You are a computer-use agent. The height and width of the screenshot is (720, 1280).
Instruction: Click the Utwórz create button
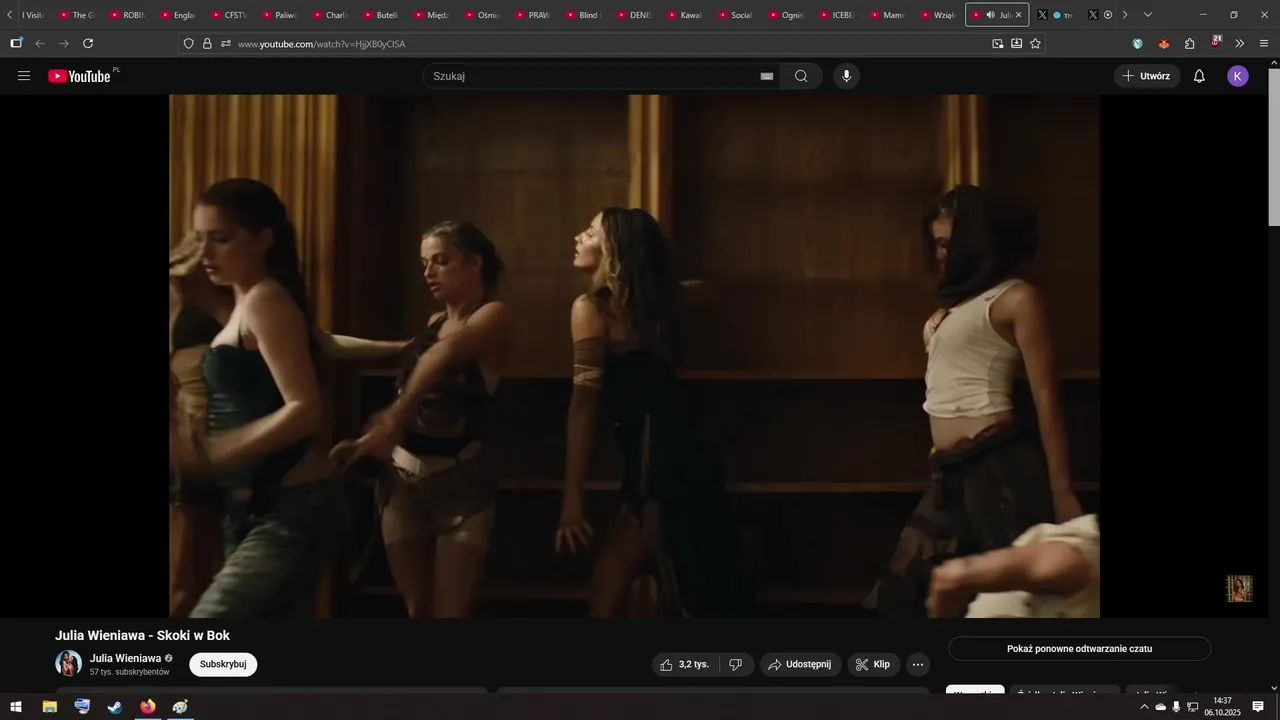click(1146, 76)
